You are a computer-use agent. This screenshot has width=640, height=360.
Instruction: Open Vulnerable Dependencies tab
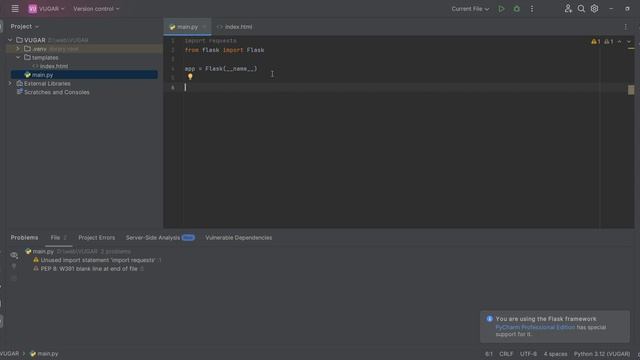pos(238,238)
